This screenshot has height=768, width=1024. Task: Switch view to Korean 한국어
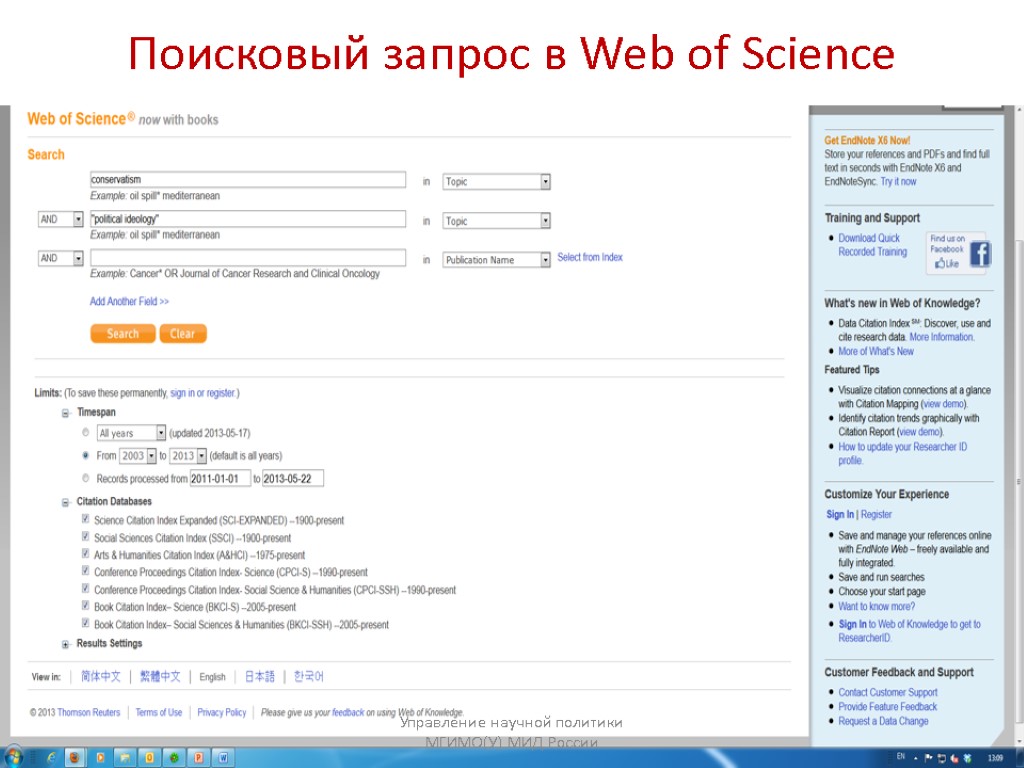click(308, 677)
